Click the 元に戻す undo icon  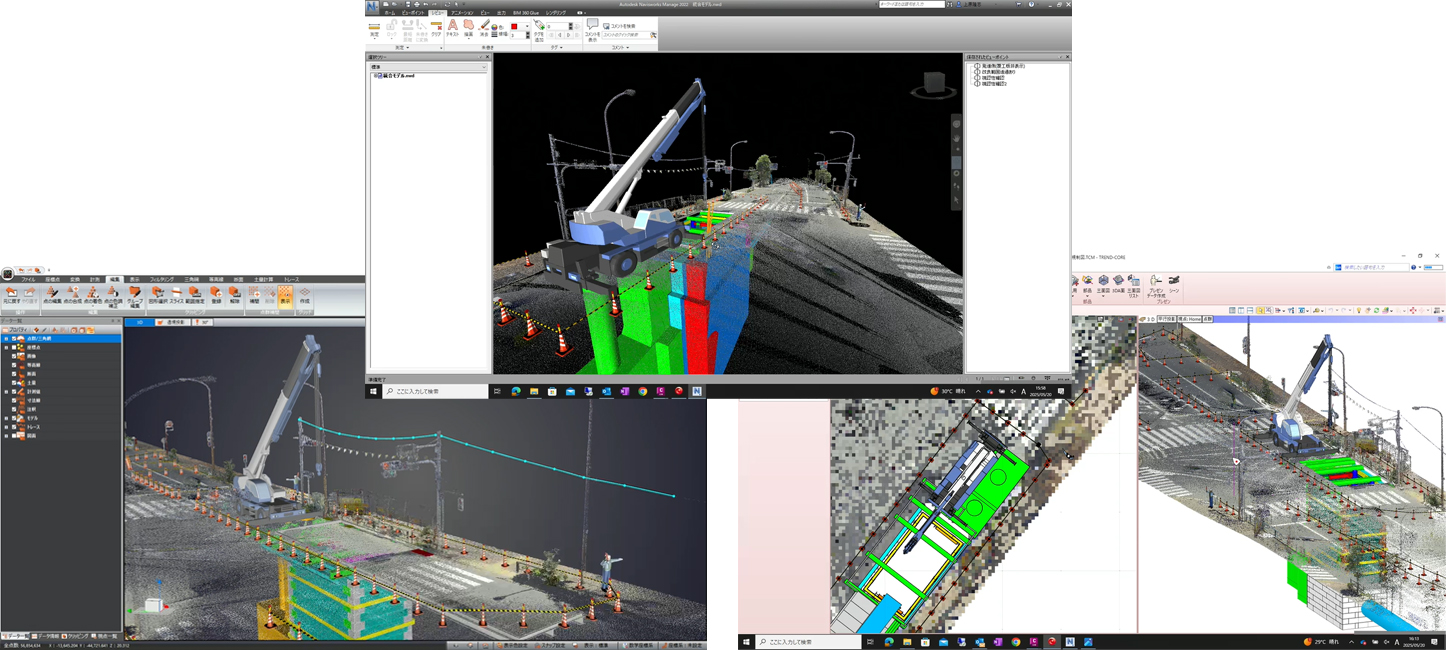click(11, 294)
